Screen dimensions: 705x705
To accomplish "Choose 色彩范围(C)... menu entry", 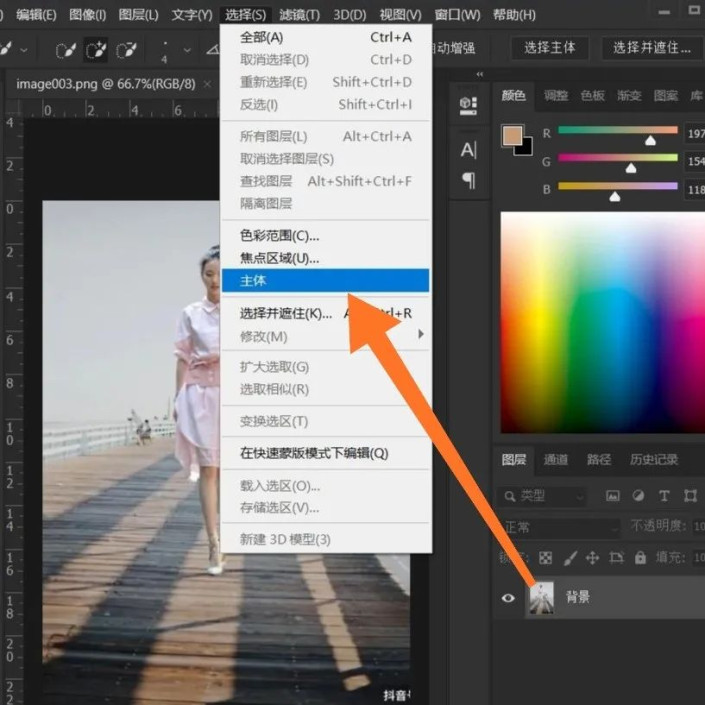I will (x=326, y=235).
